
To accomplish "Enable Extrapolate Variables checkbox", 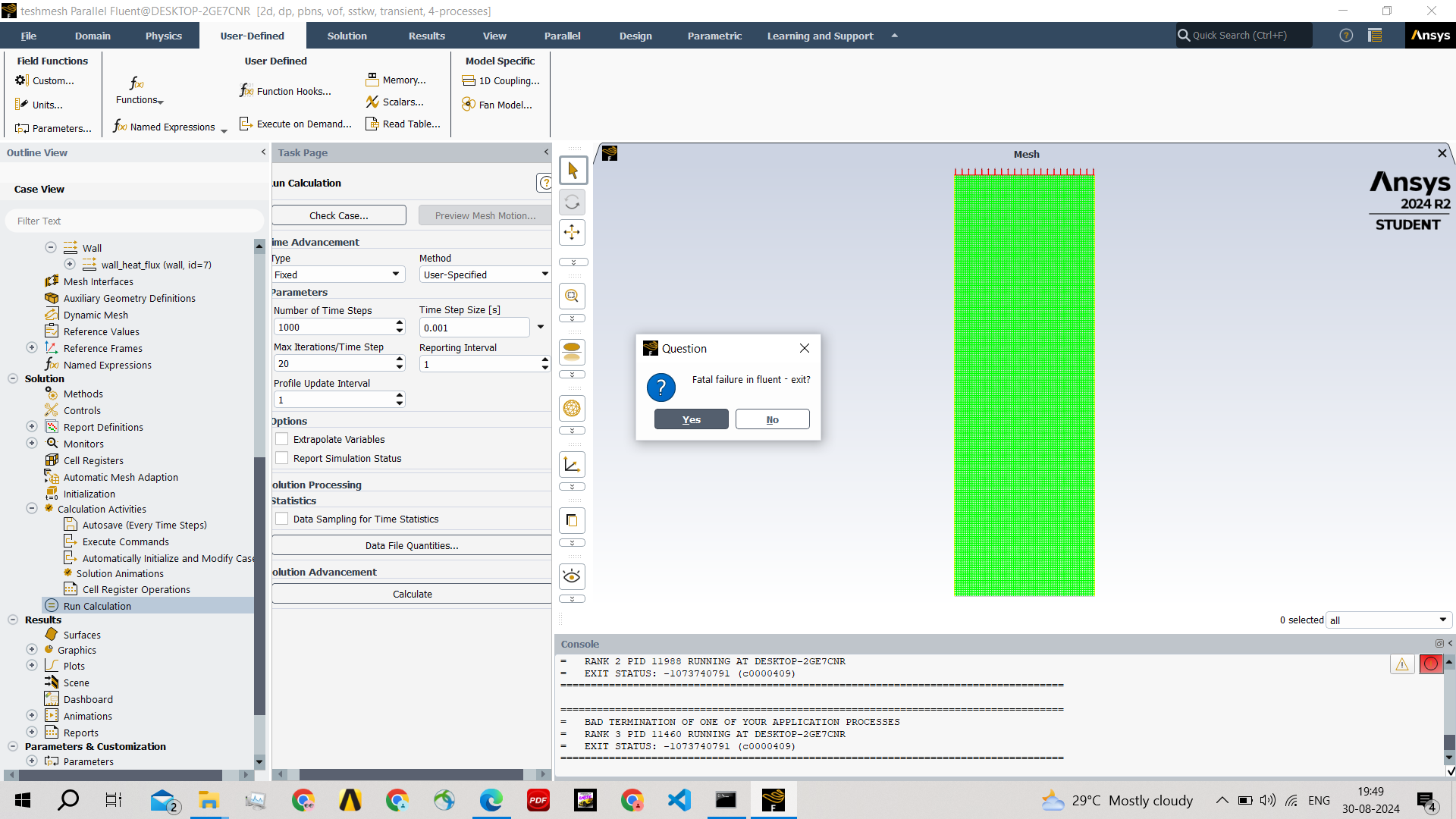I will 282,439.
